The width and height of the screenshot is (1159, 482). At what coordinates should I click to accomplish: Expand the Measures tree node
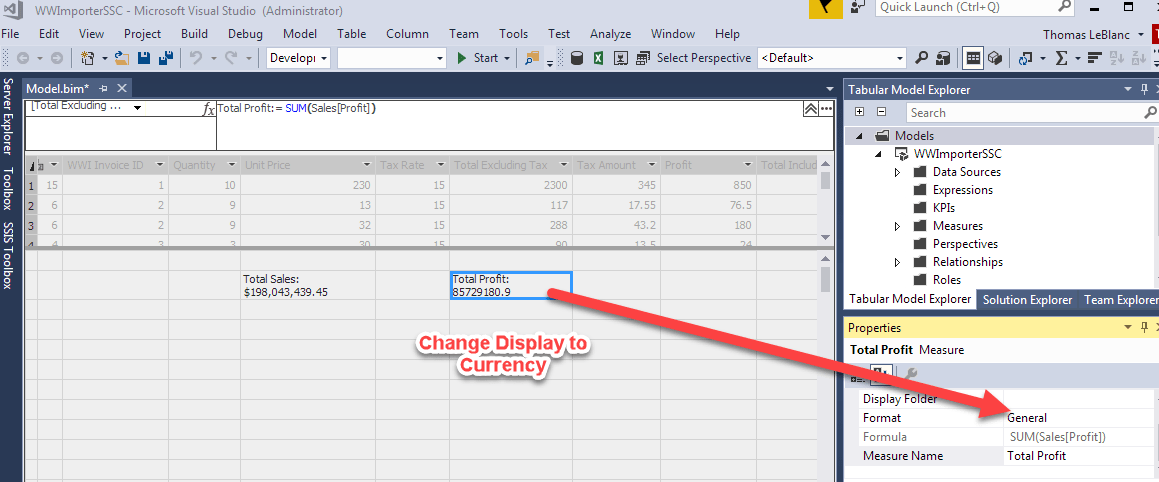[897, 226]
